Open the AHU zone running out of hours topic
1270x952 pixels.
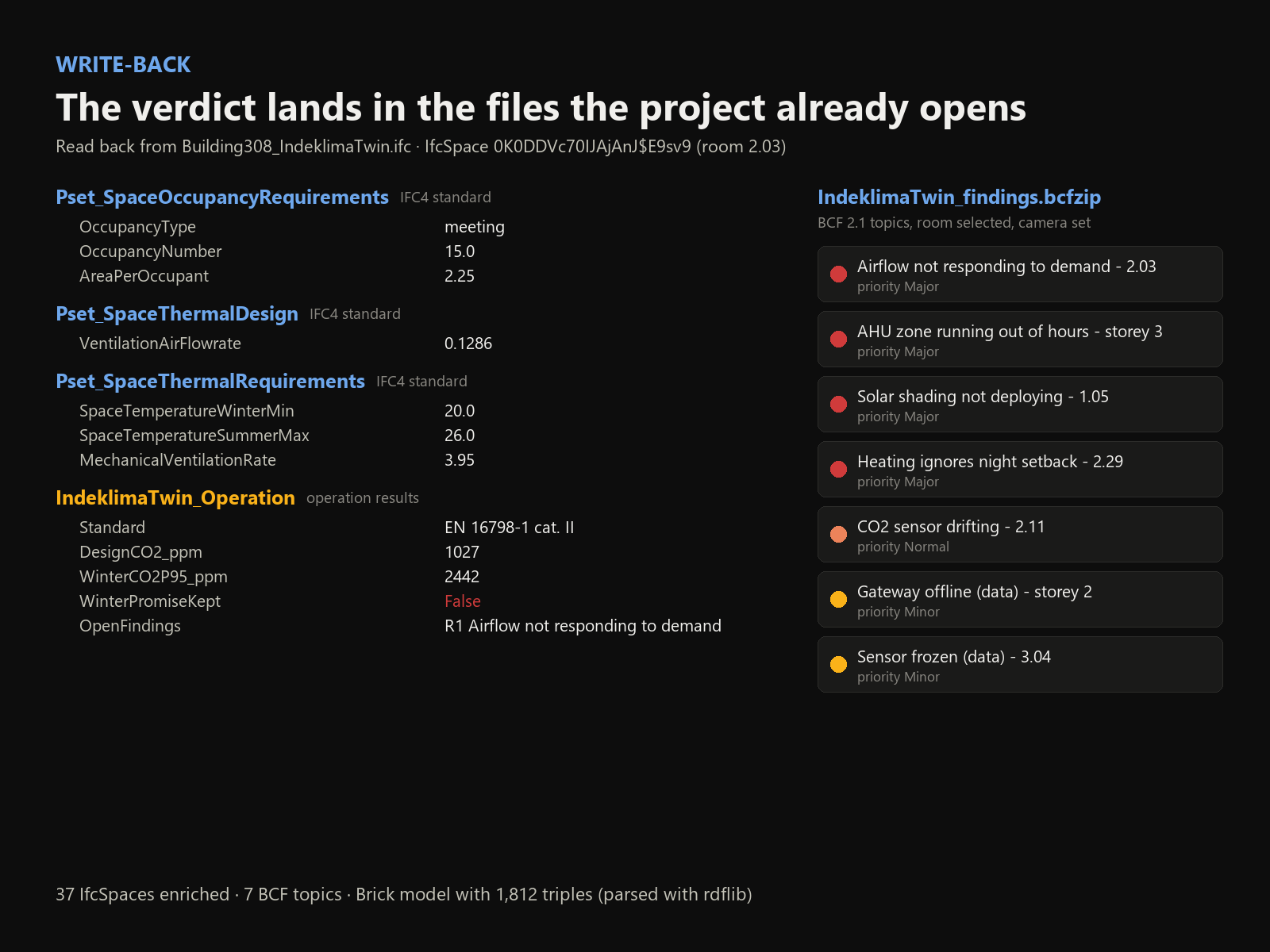click(x=1020, y=339)
